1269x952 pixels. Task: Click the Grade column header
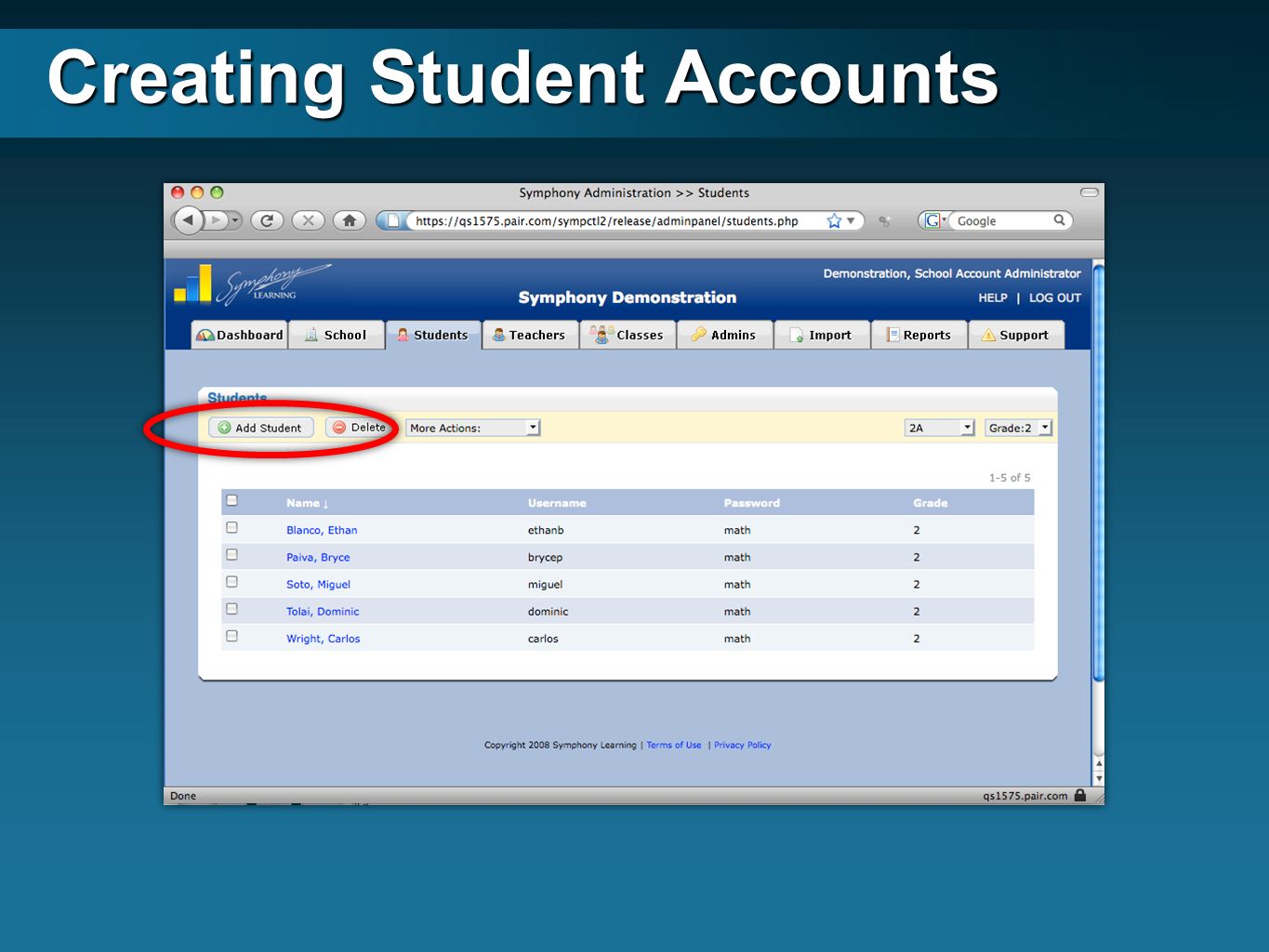tap(931, 503)
